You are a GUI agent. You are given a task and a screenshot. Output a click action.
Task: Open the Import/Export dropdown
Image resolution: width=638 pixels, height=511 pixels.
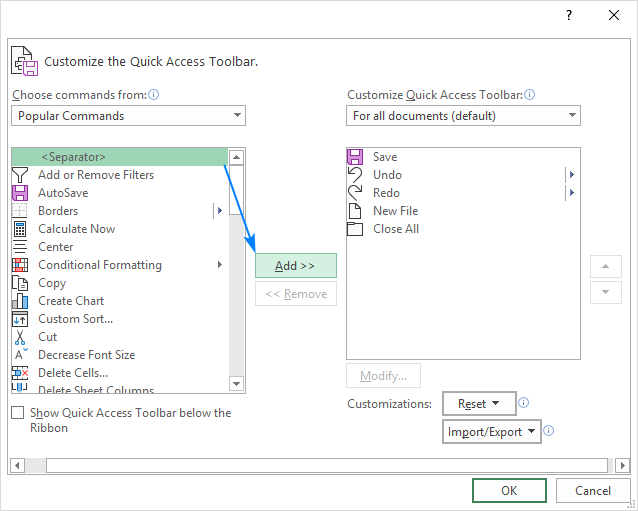pos(492,432)
